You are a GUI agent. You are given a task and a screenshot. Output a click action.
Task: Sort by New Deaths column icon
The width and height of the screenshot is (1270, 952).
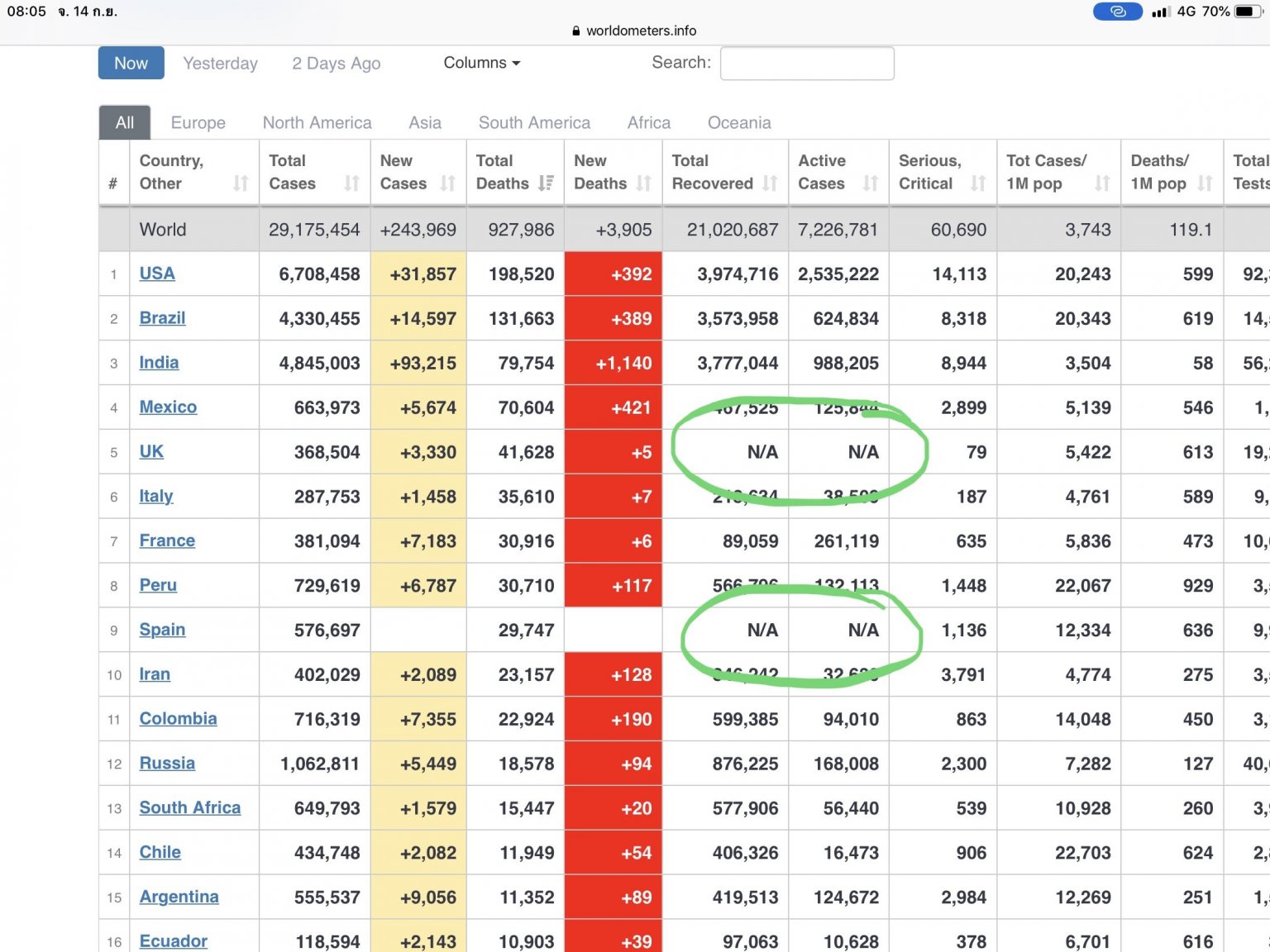click(644, 183)
